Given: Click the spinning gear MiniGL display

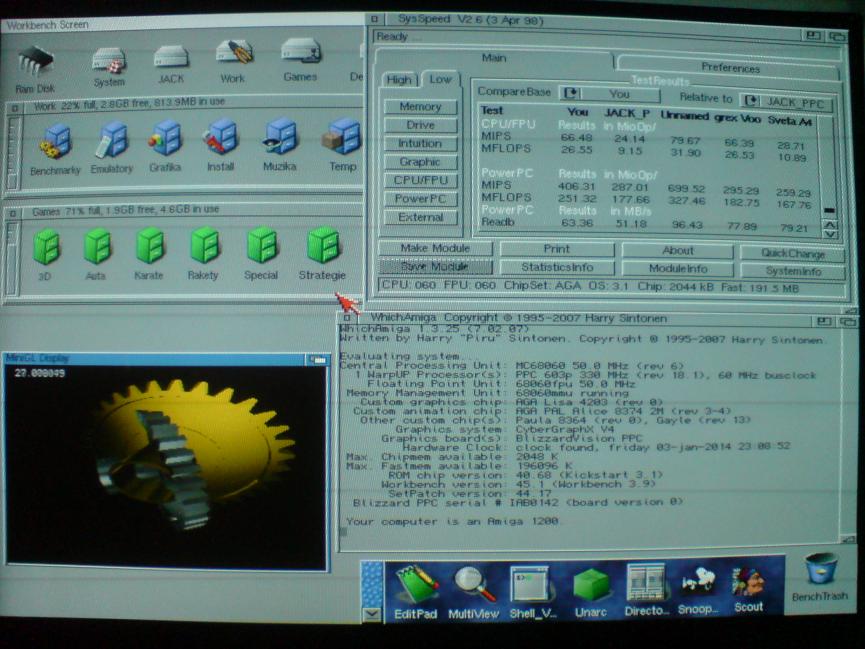Looking at the screenshot, I should [167, 465].
